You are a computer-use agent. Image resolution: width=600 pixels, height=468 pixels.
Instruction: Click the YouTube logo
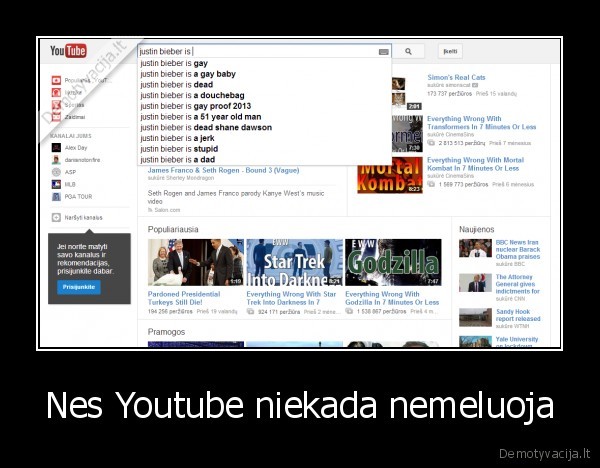(68, 51)
